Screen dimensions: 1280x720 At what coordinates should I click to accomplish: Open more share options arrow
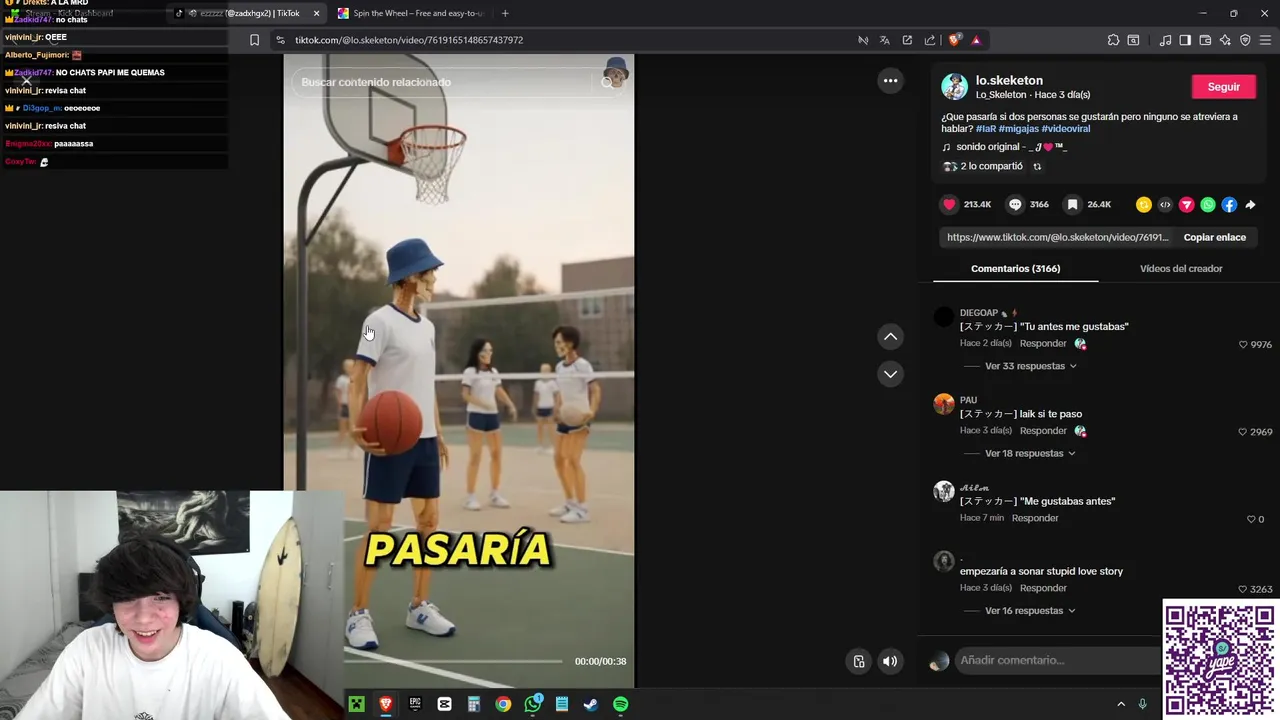1250,204
